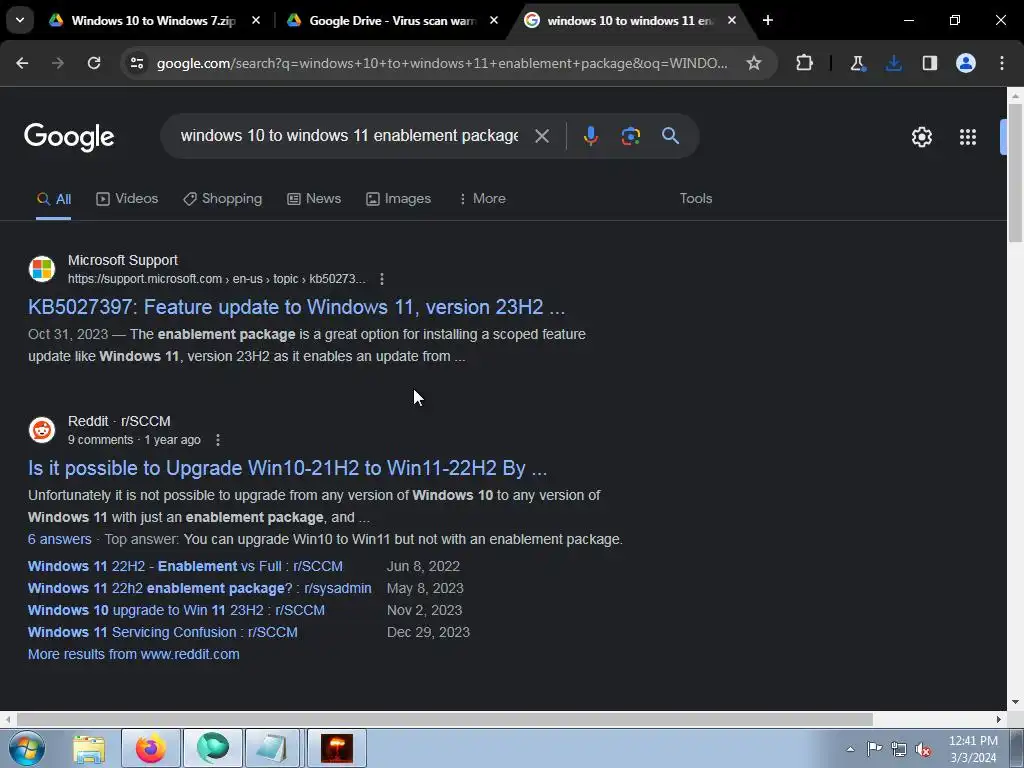
Task: Switch to News results
Action: (314, 199)
